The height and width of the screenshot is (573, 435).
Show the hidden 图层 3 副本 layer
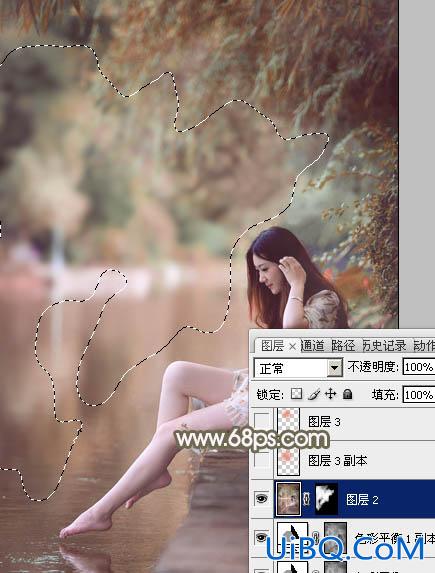point(262,460)
